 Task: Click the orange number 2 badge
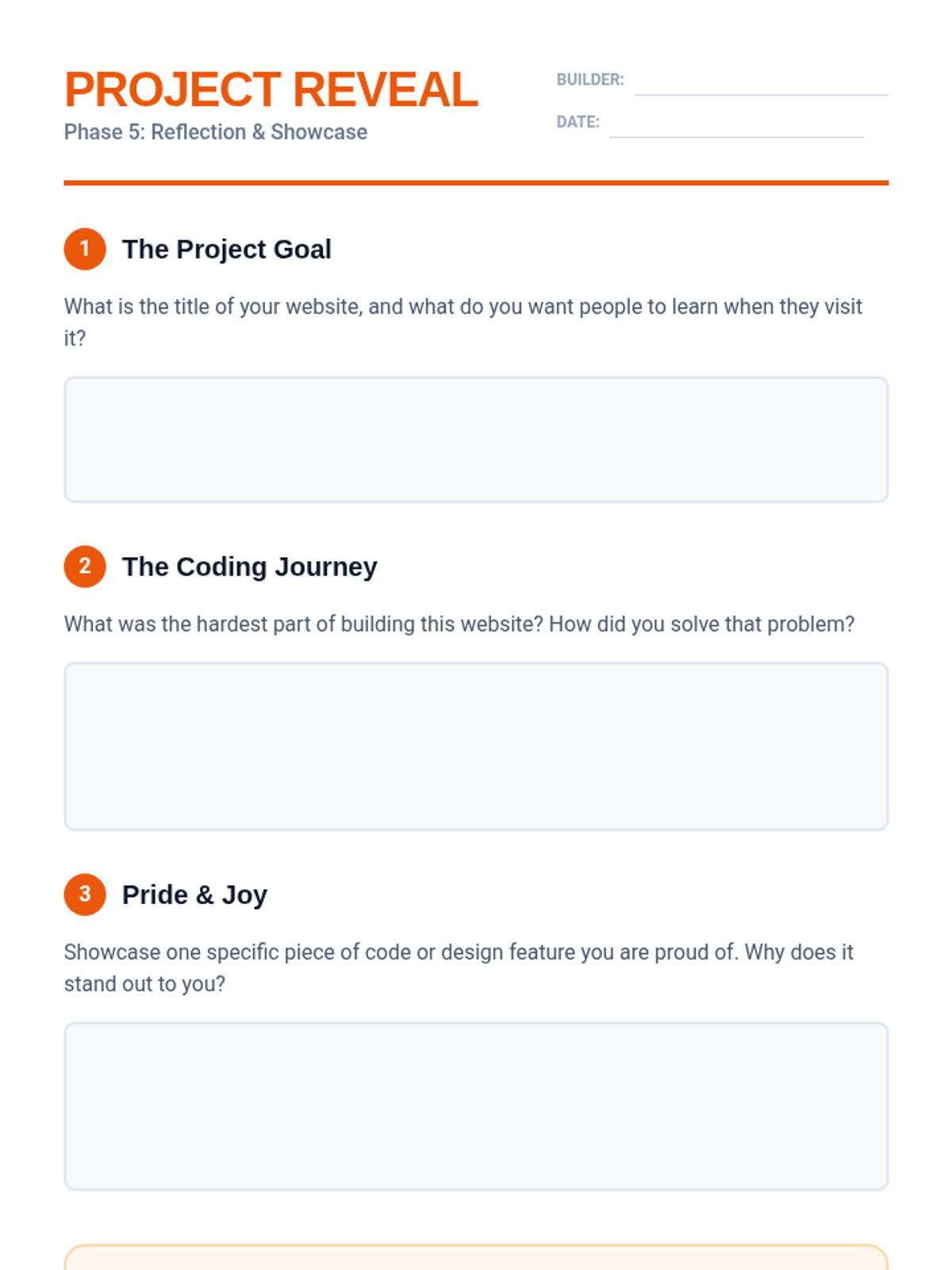tap(85, 567)
